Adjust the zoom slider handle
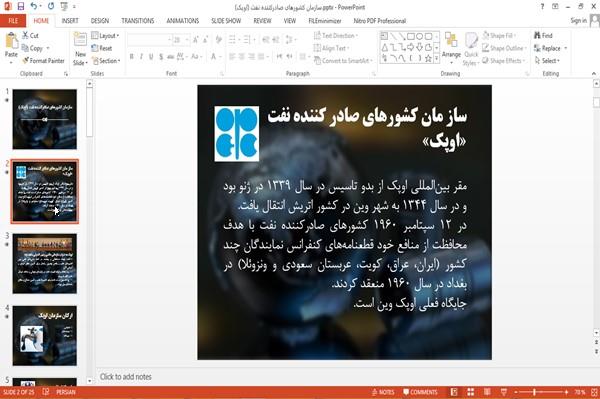Image resolution: width=600 pixels, height=399 pixels. (535, 392)
